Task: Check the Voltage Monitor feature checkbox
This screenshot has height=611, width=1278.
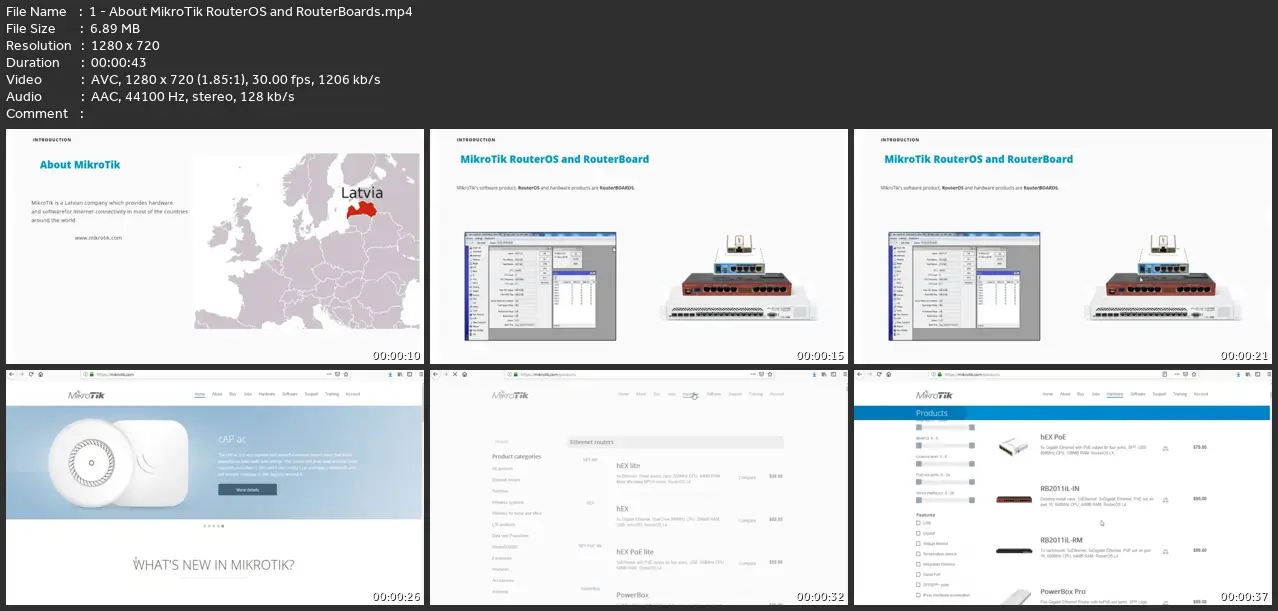Action: 919,544
